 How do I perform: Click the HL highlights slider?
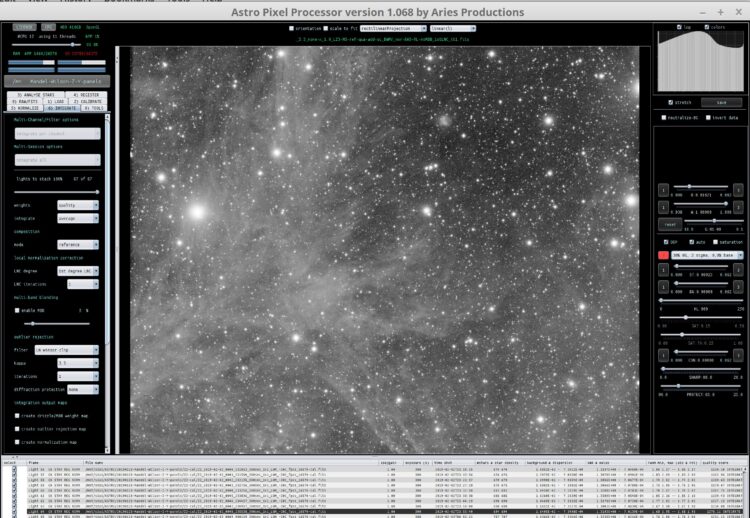pos(701,300)
